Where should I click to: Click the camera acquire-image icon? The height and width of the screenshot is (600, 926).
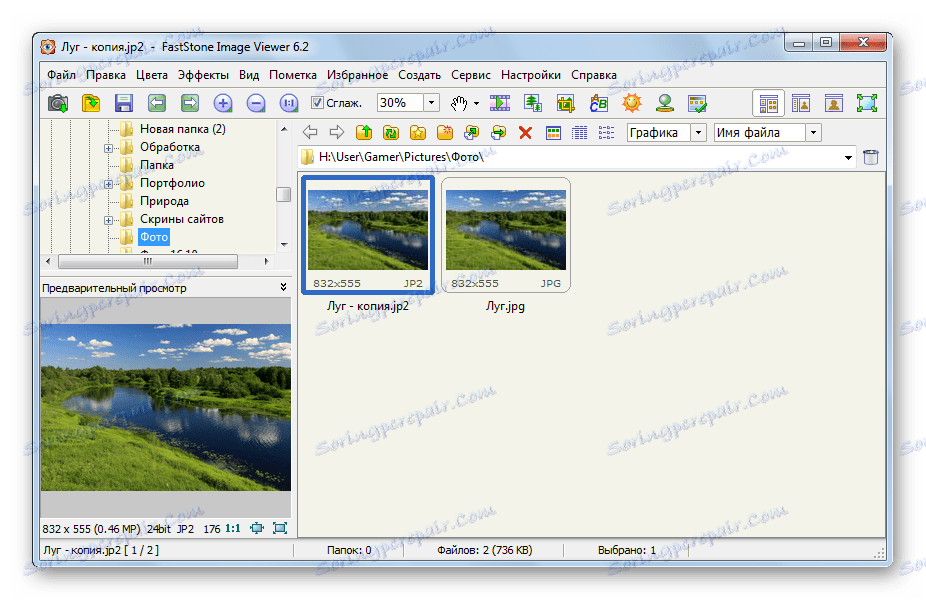[x=58, y=103]
